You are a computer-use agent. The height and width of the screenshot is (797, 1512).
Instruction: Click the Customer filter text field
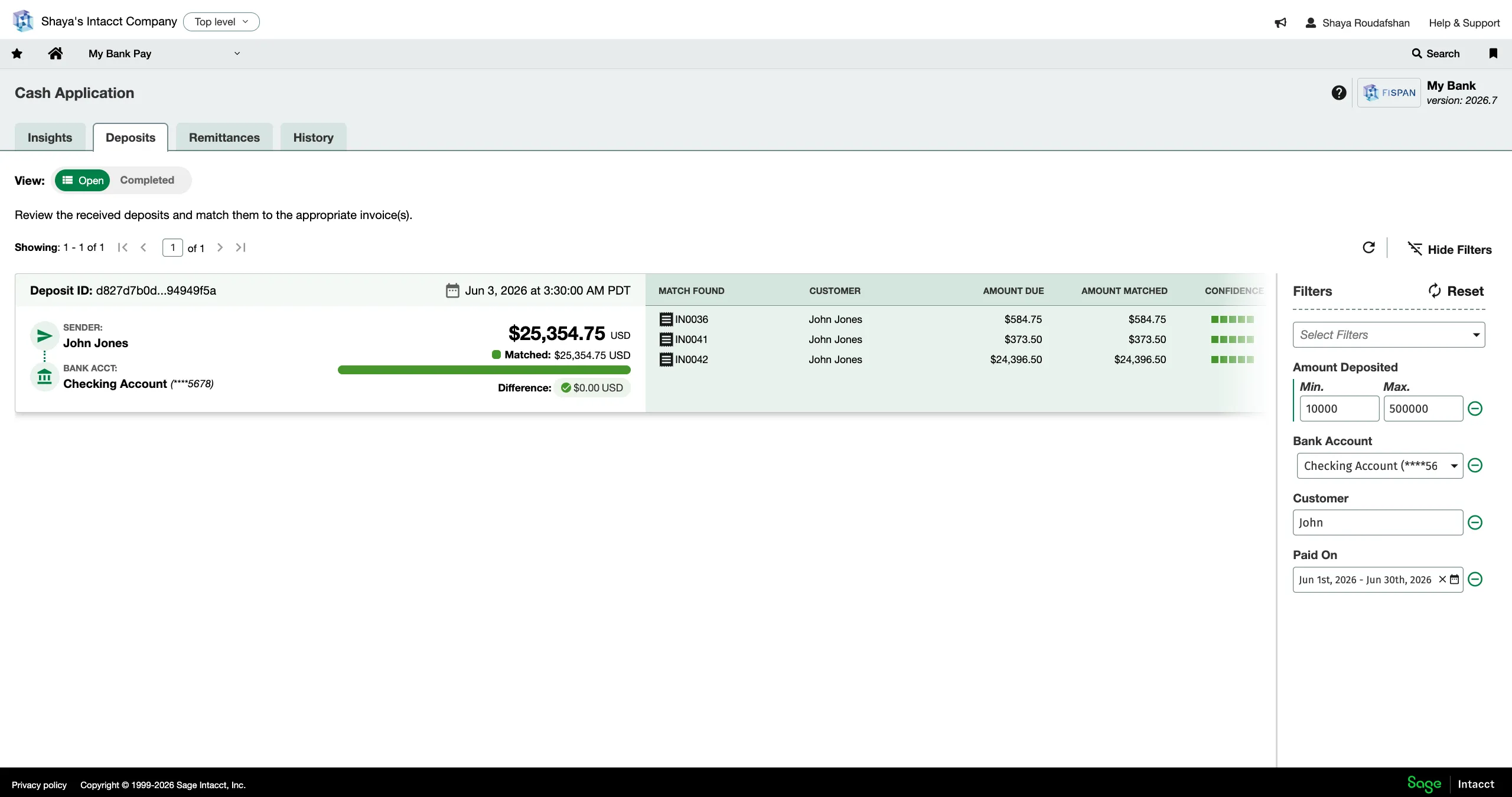[1377, 522]
